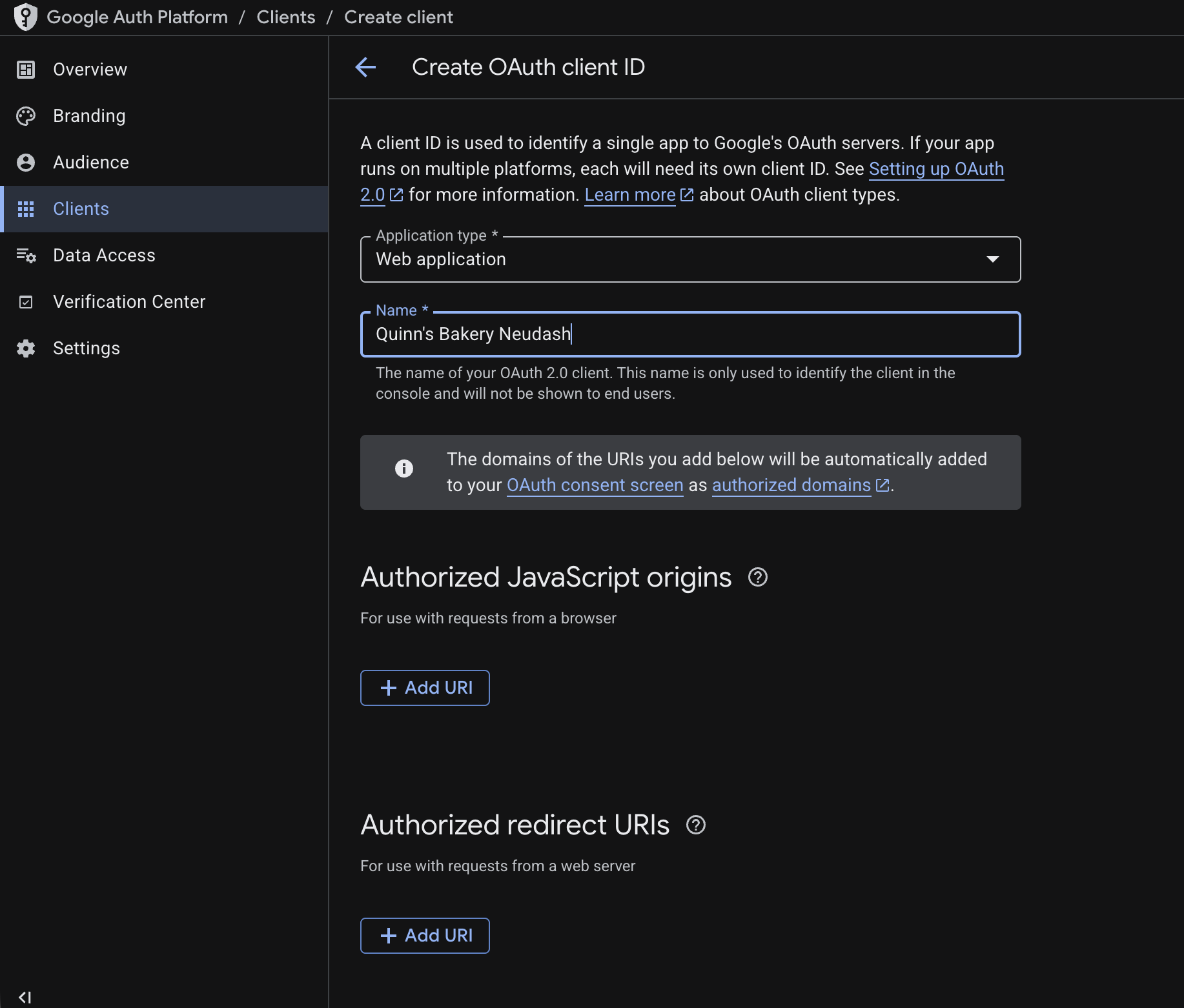Click the Verification Center checkmark icon
This screenshot has height=1008, width=1184.
pyautogui.click(x=26, y=301)
